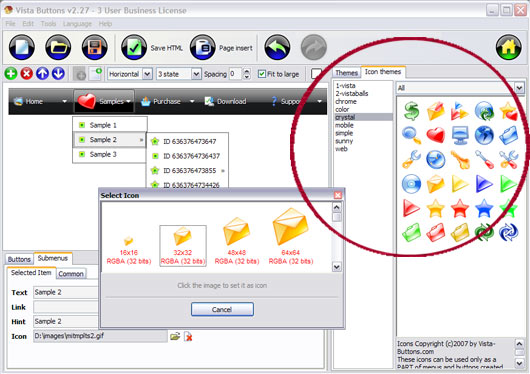Open the Edit menu
Viewport: 530px width, 374px height.
tap(28, 24)
